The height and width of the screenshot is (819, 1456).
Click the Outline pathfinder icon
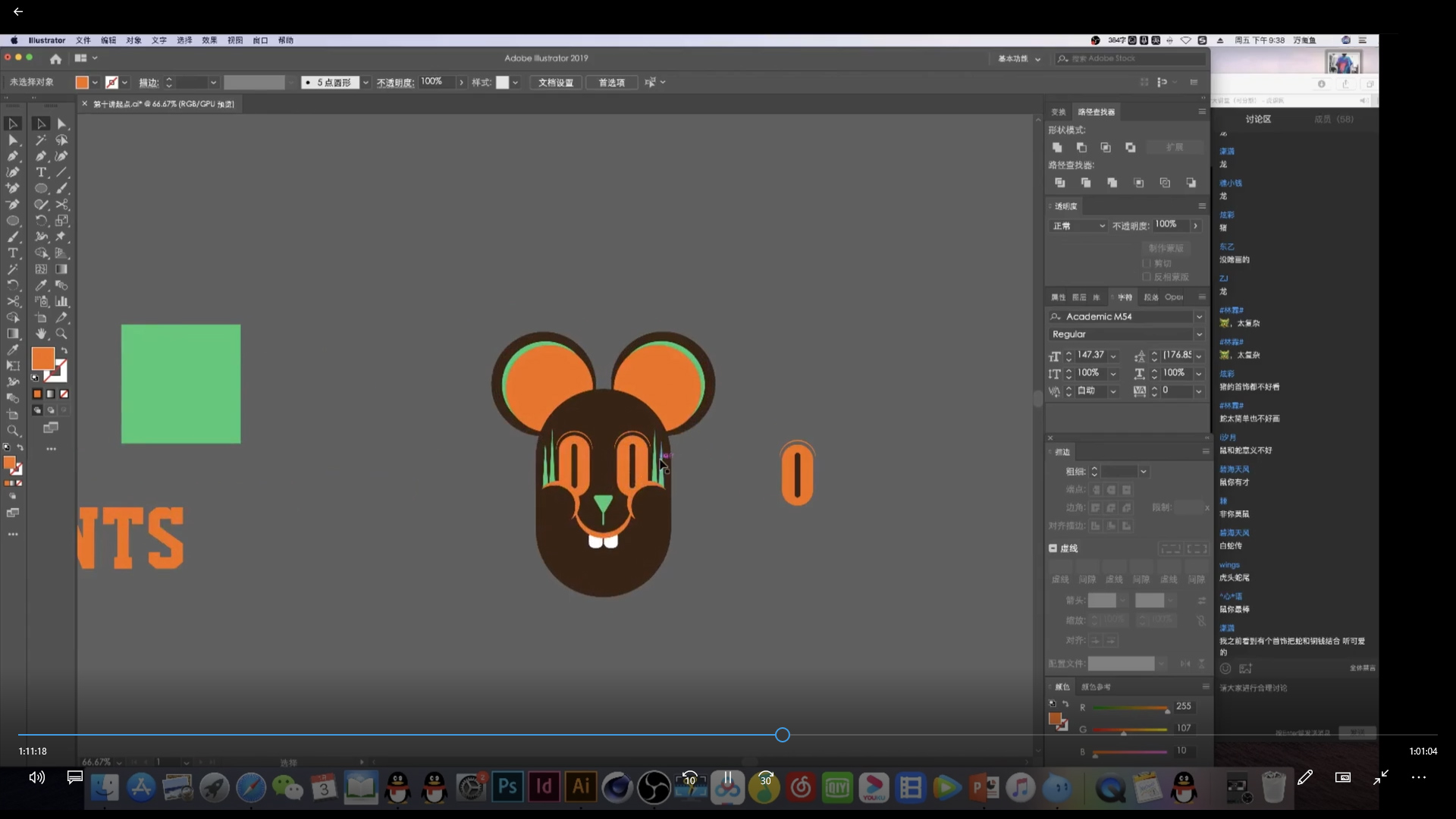click(x=1165, y=183)
